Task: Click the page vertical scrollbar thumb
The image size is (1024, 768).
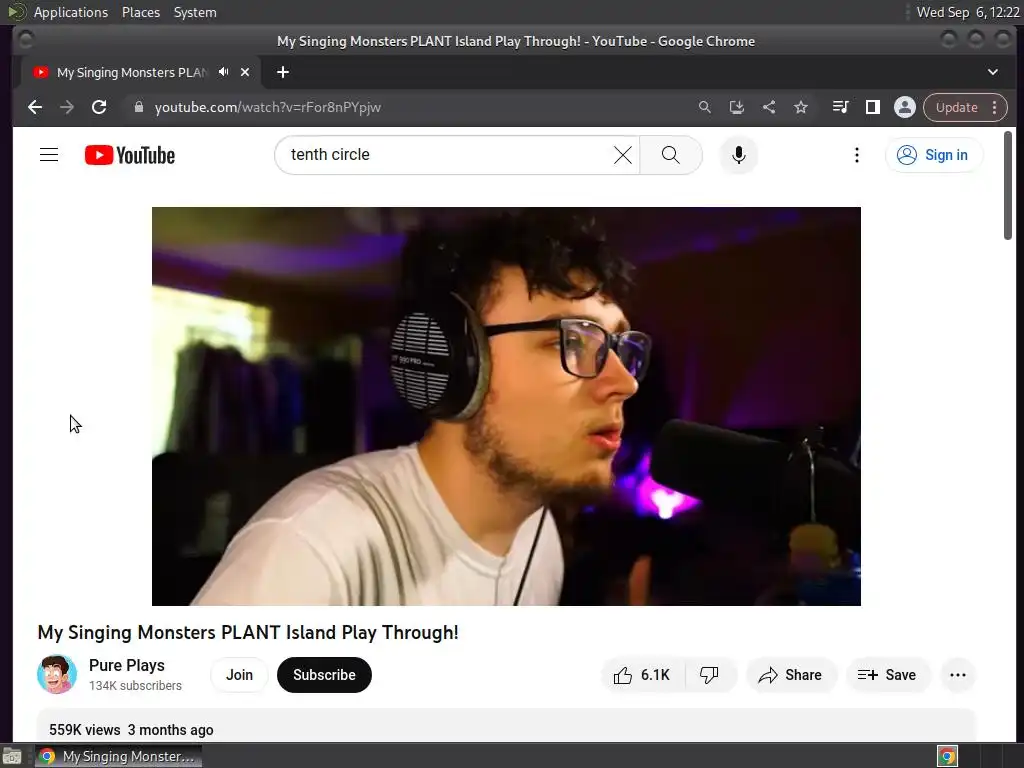Action: (x=1008, y=185)
